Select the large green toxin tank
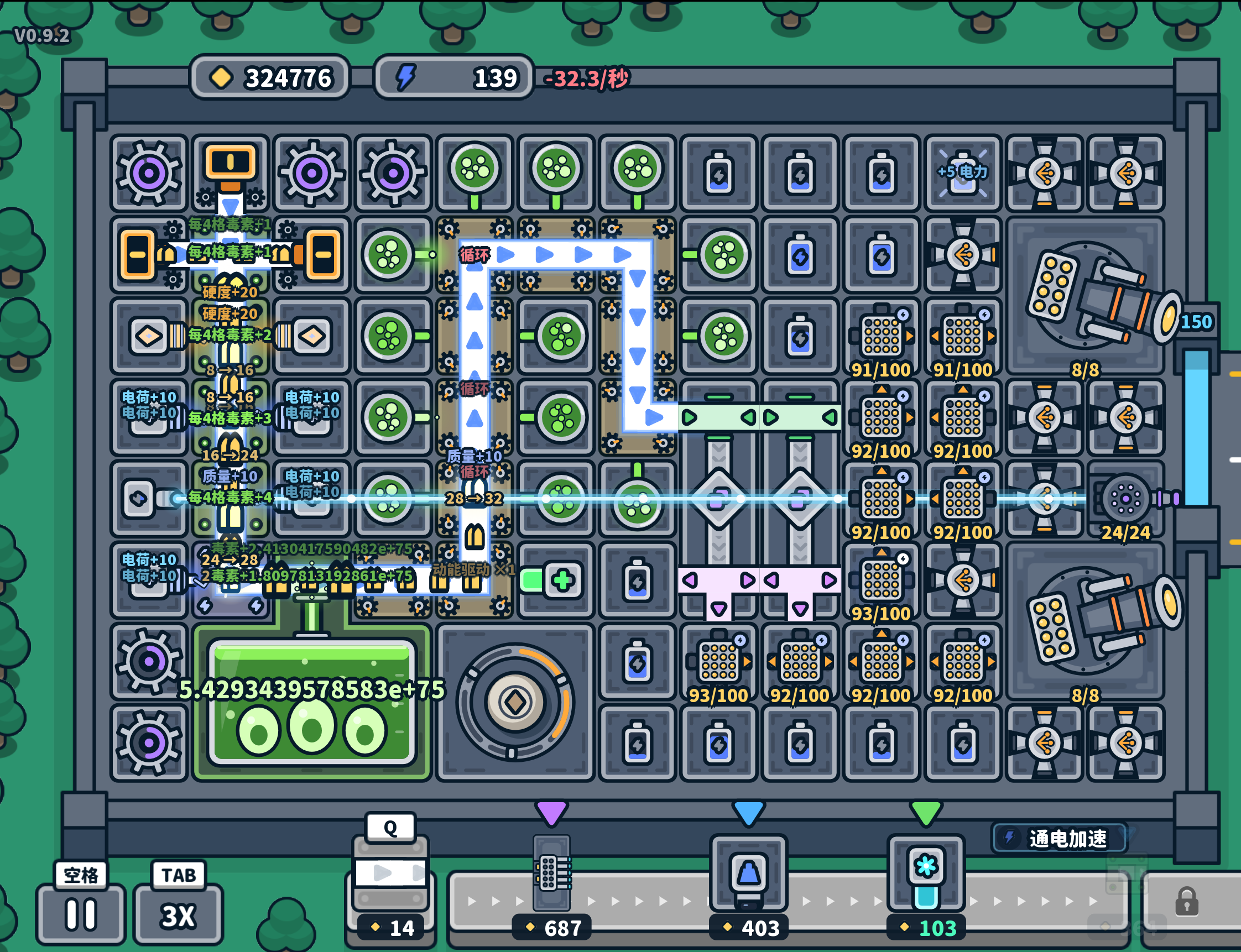The width and height of the screenshot is (1241, 952). point(312,703)
